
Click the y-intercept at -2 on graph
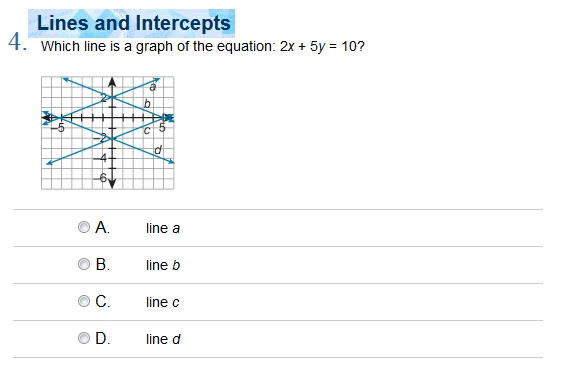click(x=113, y=139)
